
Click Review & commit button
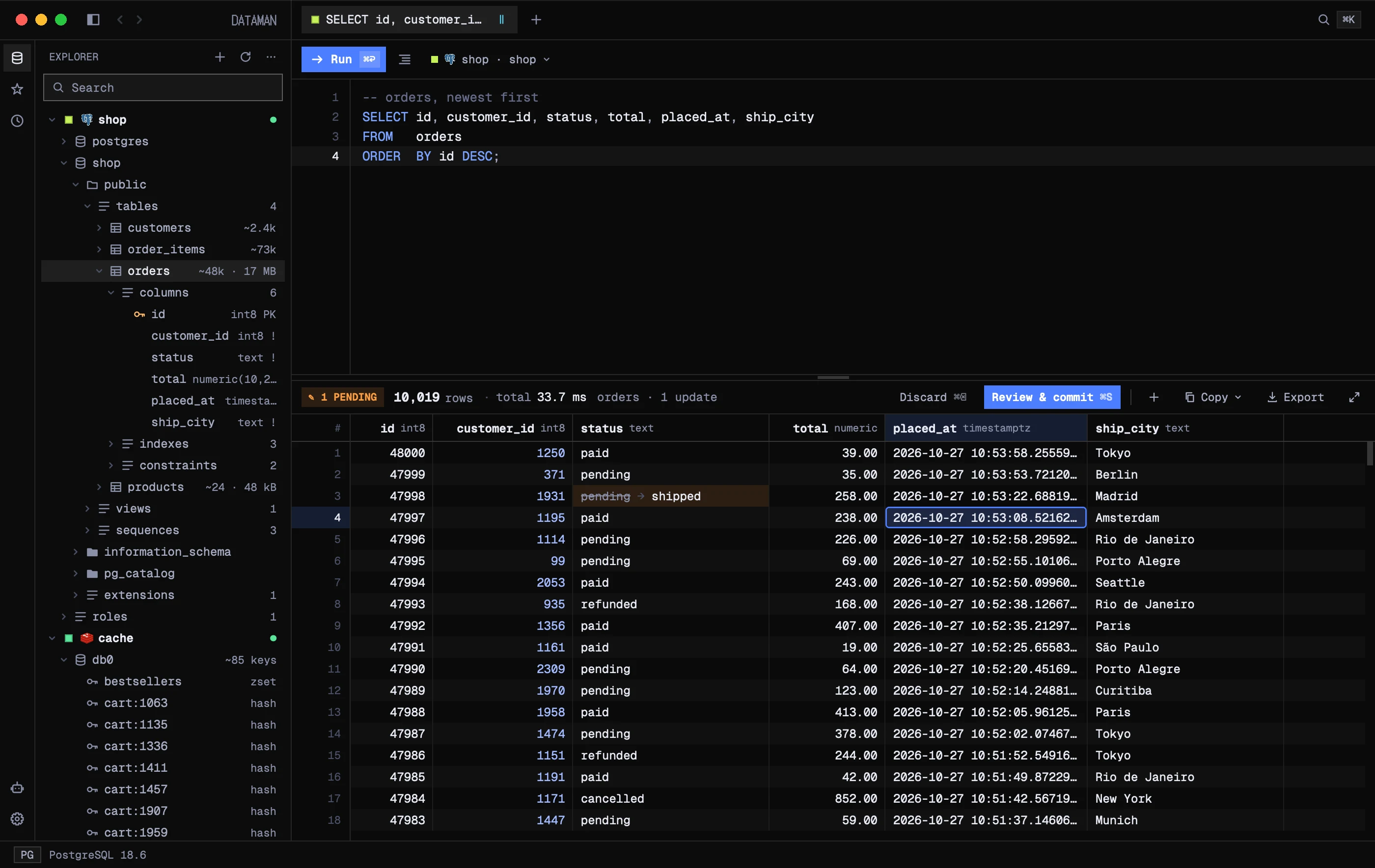pyautogui.click(x=1051, y=397)
